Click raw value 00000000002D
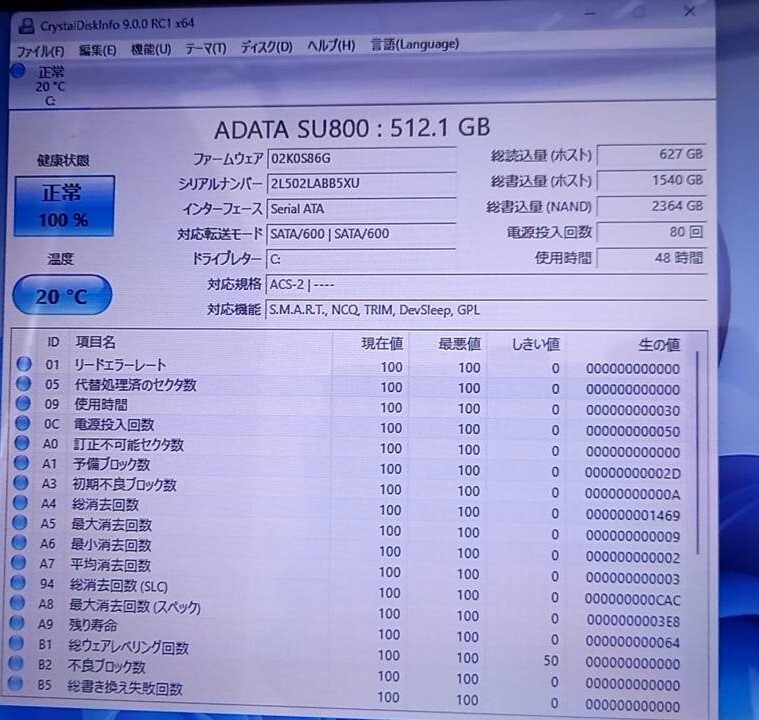 coord(633,473)
